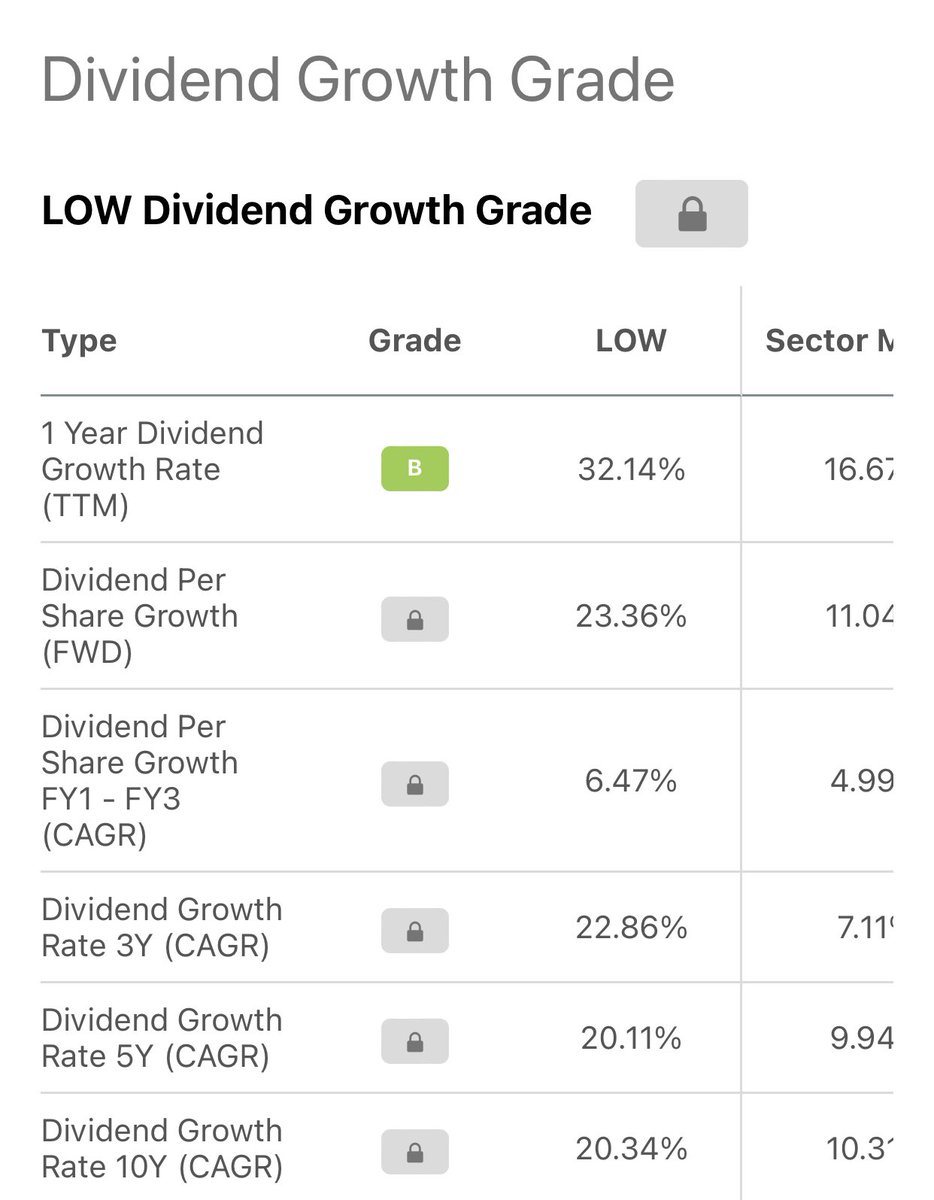Click the LOW Dividend Growth Grade section title
Image resolution: width=934 pixels, height=1200 pixels.
coord(316,211)
